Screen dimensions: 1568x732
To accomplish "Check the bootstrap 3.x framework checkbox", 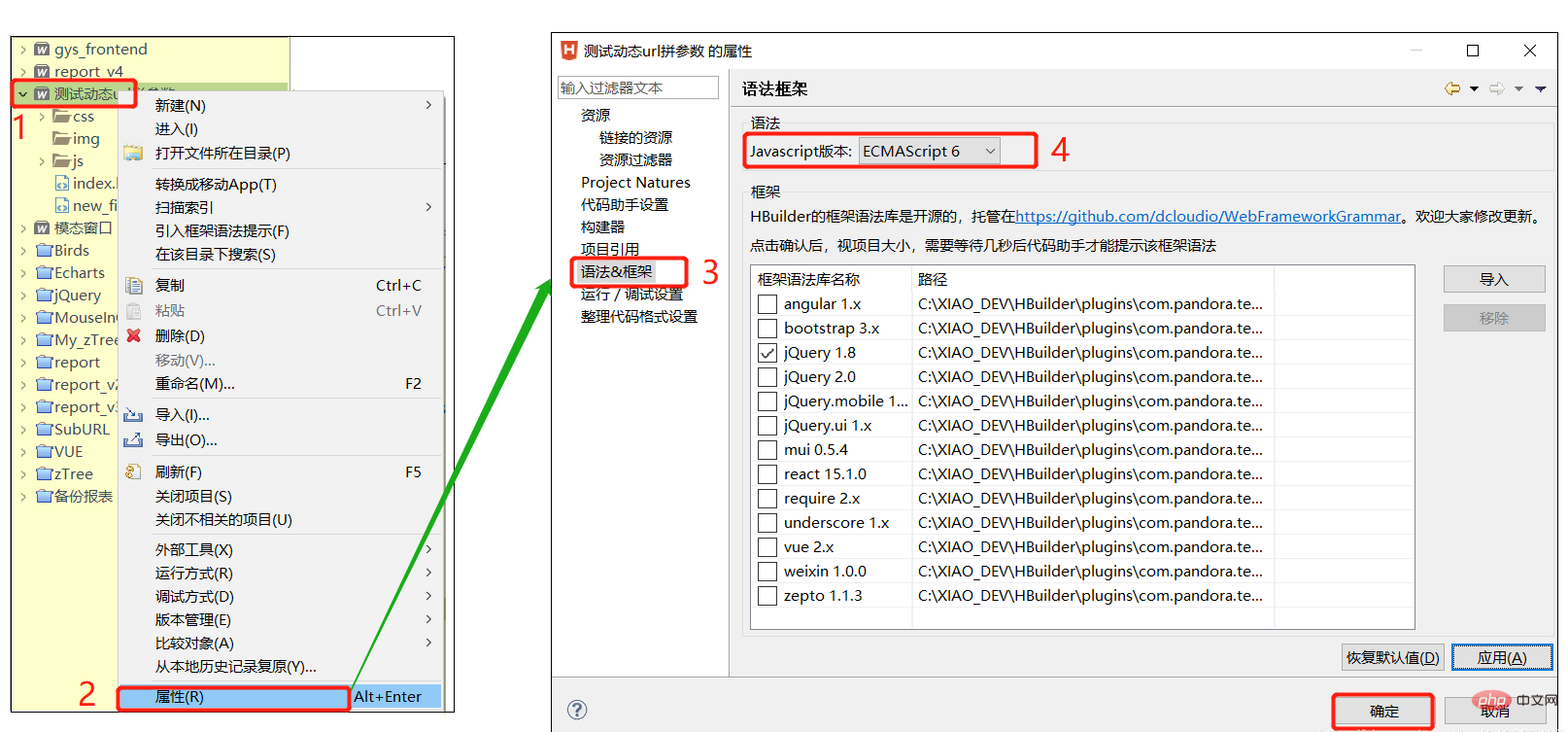I will 767,329.
